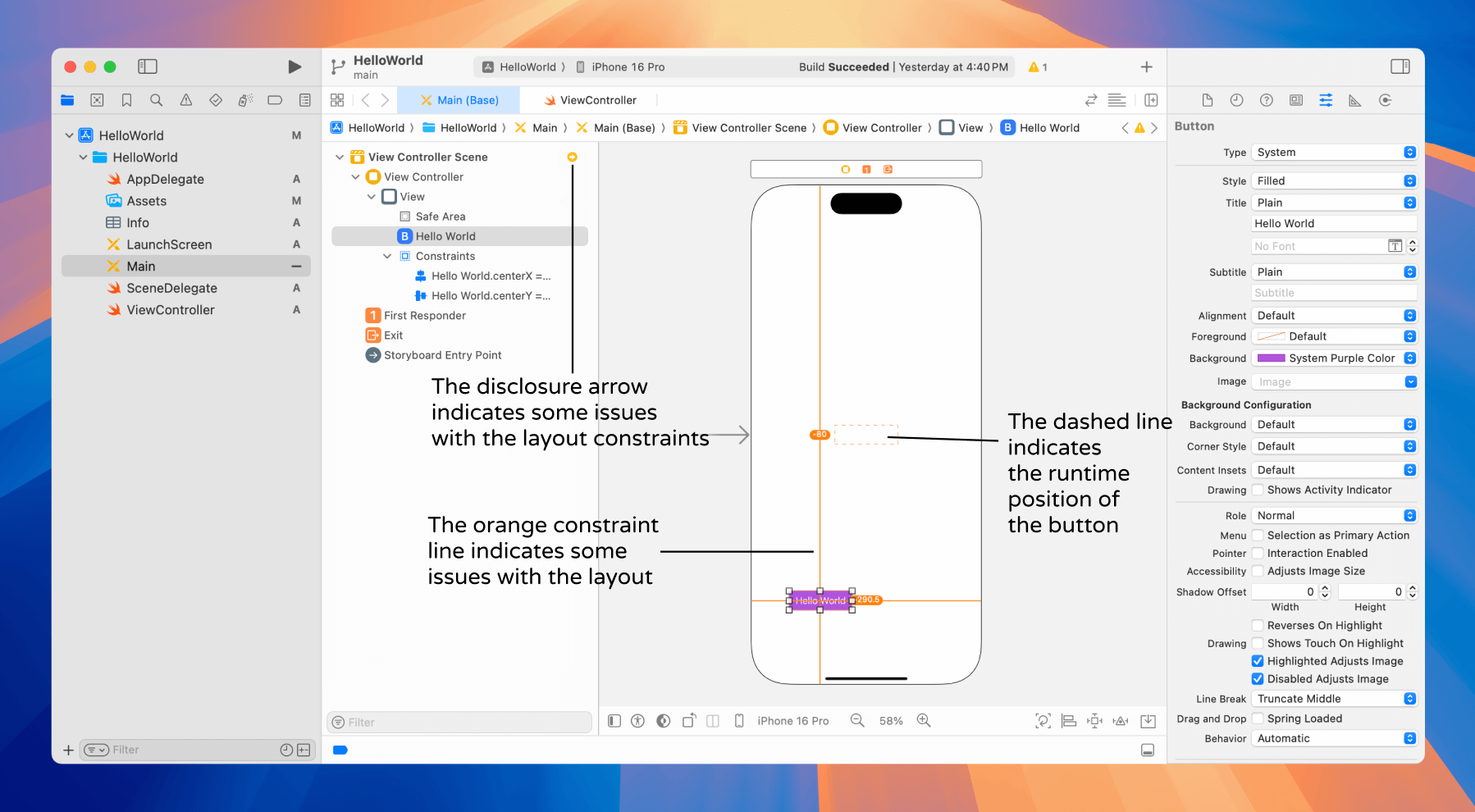Open the related items grid icon
1475x812 pixels.
click(x=337, y=100)
